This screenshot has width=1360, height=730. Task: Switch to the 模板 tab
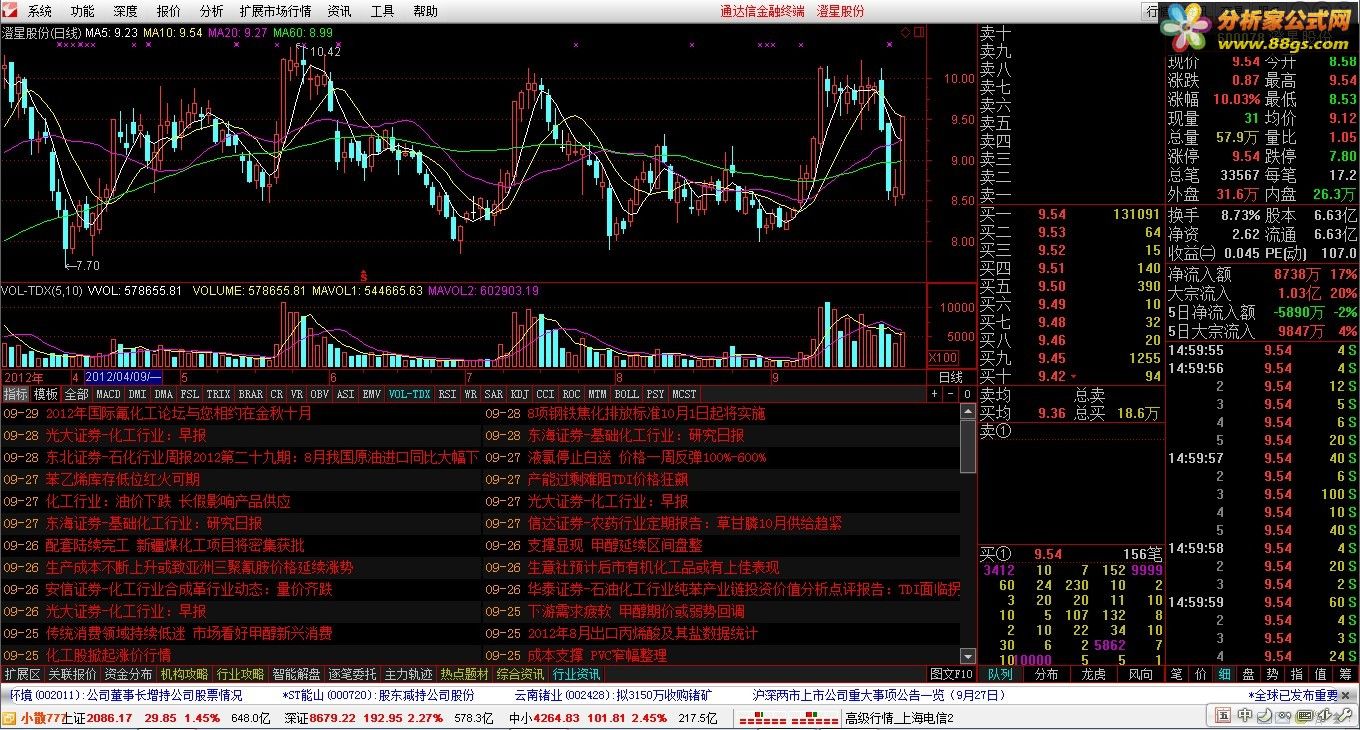pyautogui.click(x=46, y=394)
